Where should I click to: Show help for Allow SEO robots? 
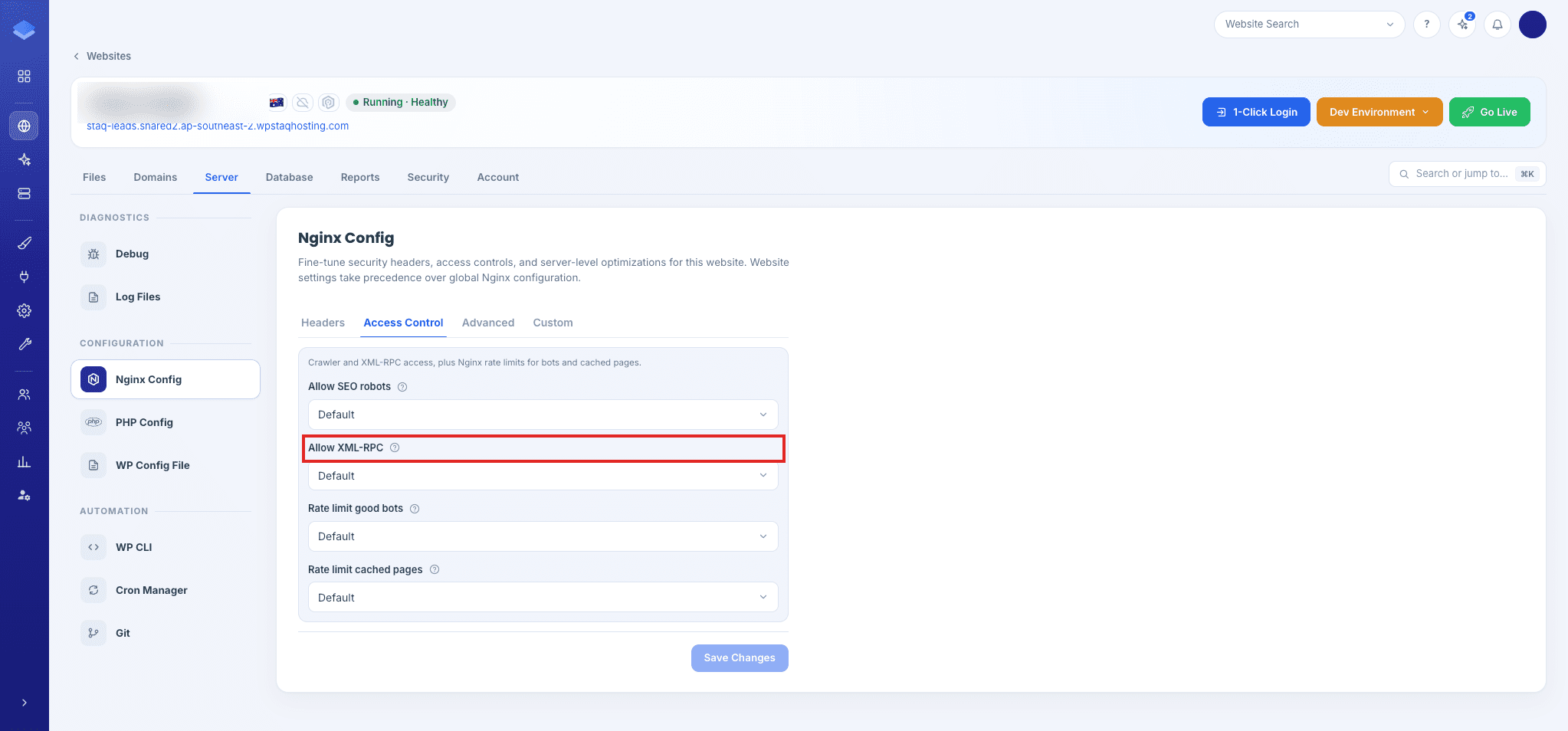[402, 387]
